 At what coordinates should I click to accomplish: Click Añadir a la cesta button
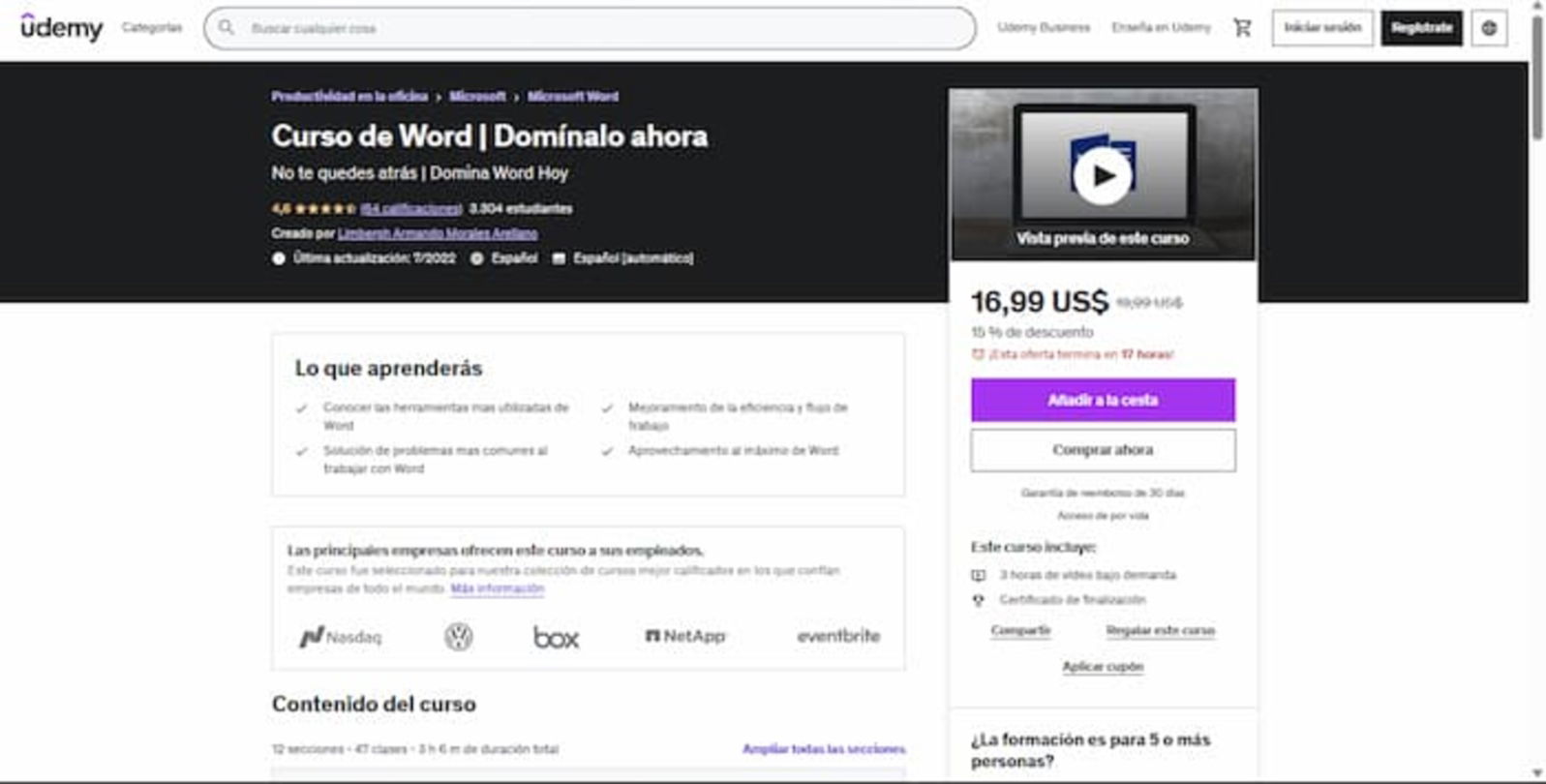pyautogui.click(x=1103, y=400)
